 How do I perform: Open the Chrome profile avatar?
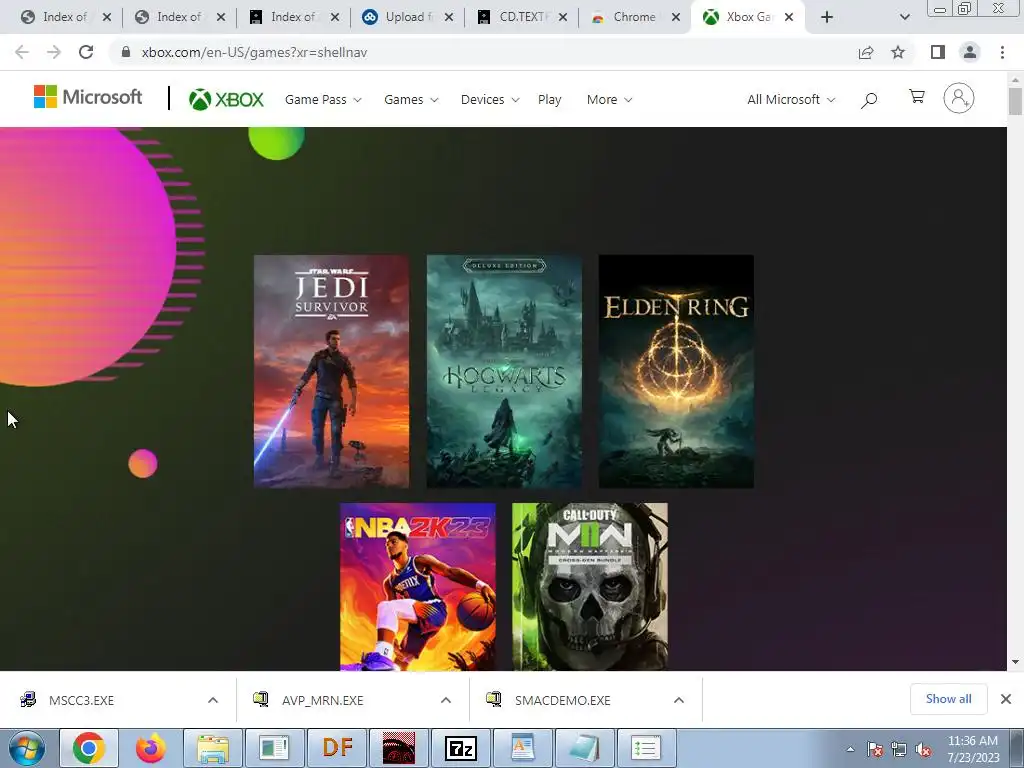(970, 52)
